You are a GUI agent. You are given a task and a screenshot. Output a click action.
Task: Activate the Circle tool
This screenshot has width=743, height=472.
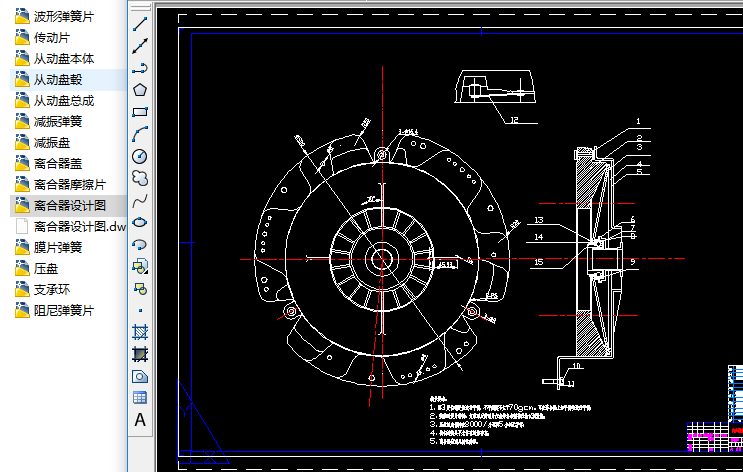pos(140,156)
